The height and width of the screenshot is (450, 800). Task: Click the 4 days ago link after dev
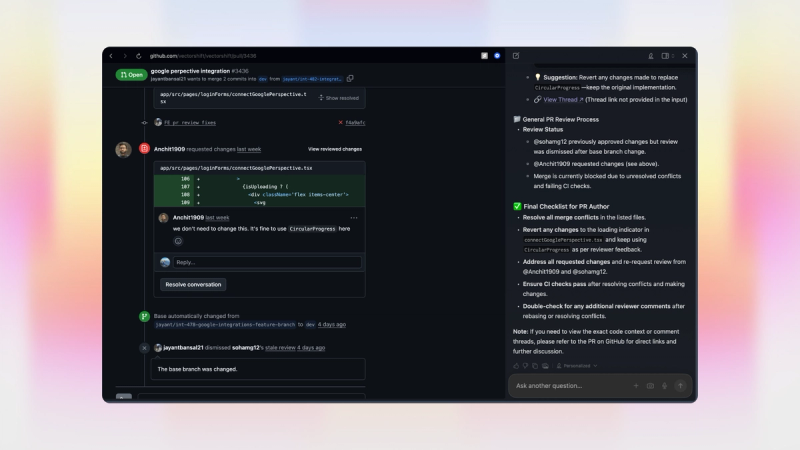click(x=332, y=324)
